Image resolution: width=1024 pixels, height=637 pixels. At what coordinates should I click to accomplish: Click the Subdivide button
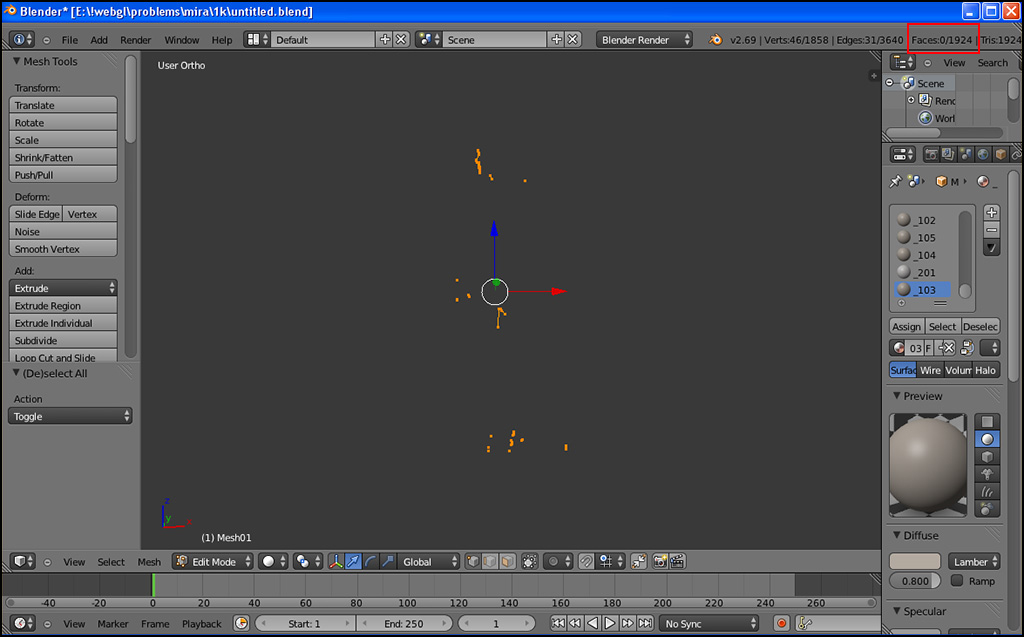(63, 340)
